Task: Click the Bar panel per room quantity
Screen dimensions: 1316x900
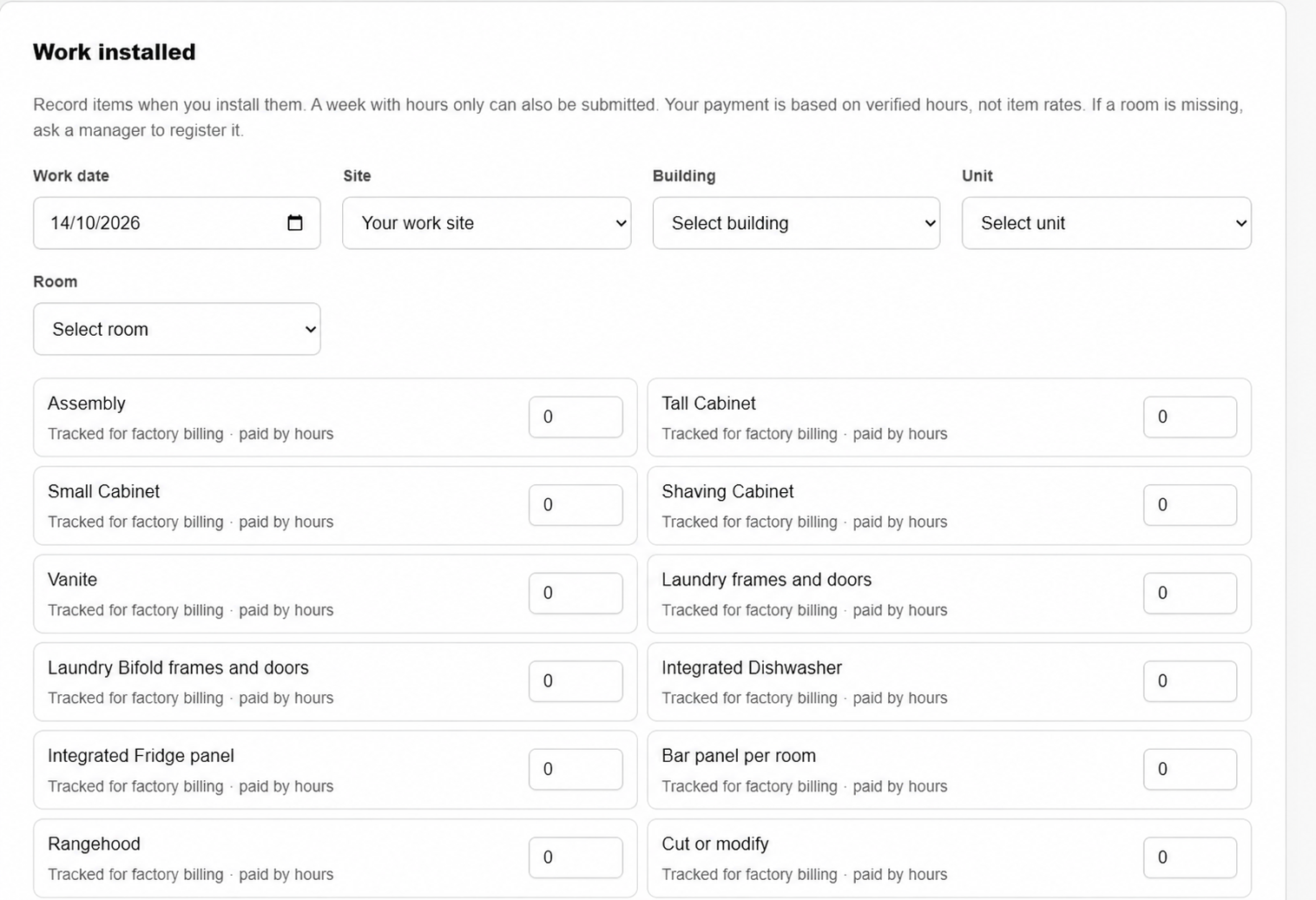Action: 1190,770
